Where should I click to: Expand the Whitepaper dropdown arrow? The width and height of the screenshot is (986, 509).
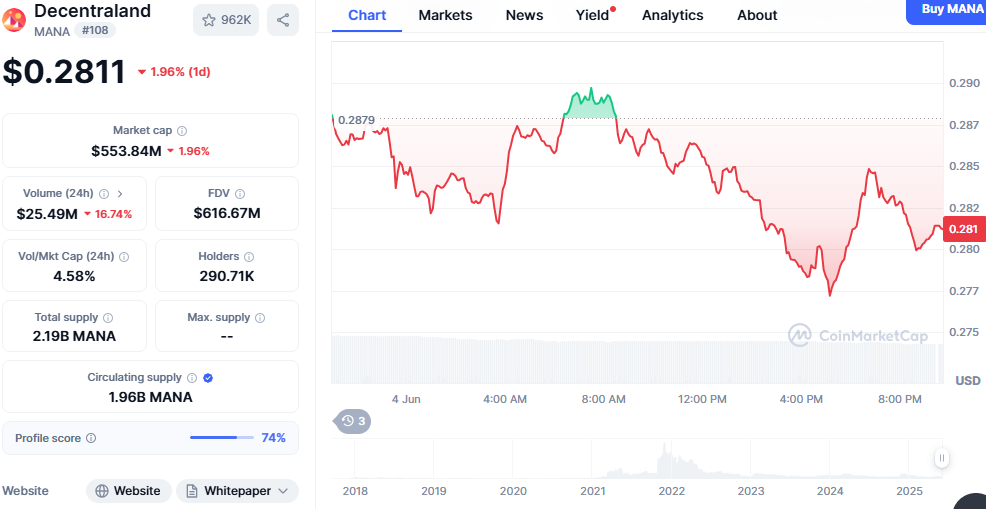click(282, 491)
